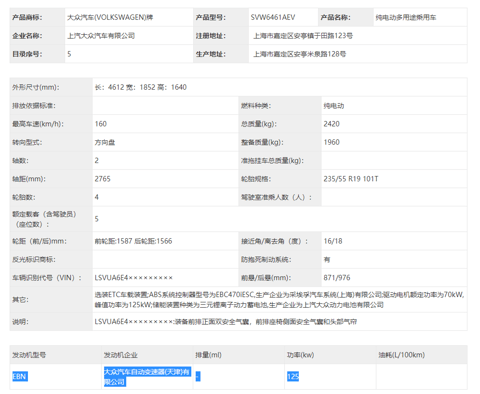The image size is (480, 394).
Task: Click the approach/departure angle value 16/18
Action: pyautogui.click(x=333, y=241)
